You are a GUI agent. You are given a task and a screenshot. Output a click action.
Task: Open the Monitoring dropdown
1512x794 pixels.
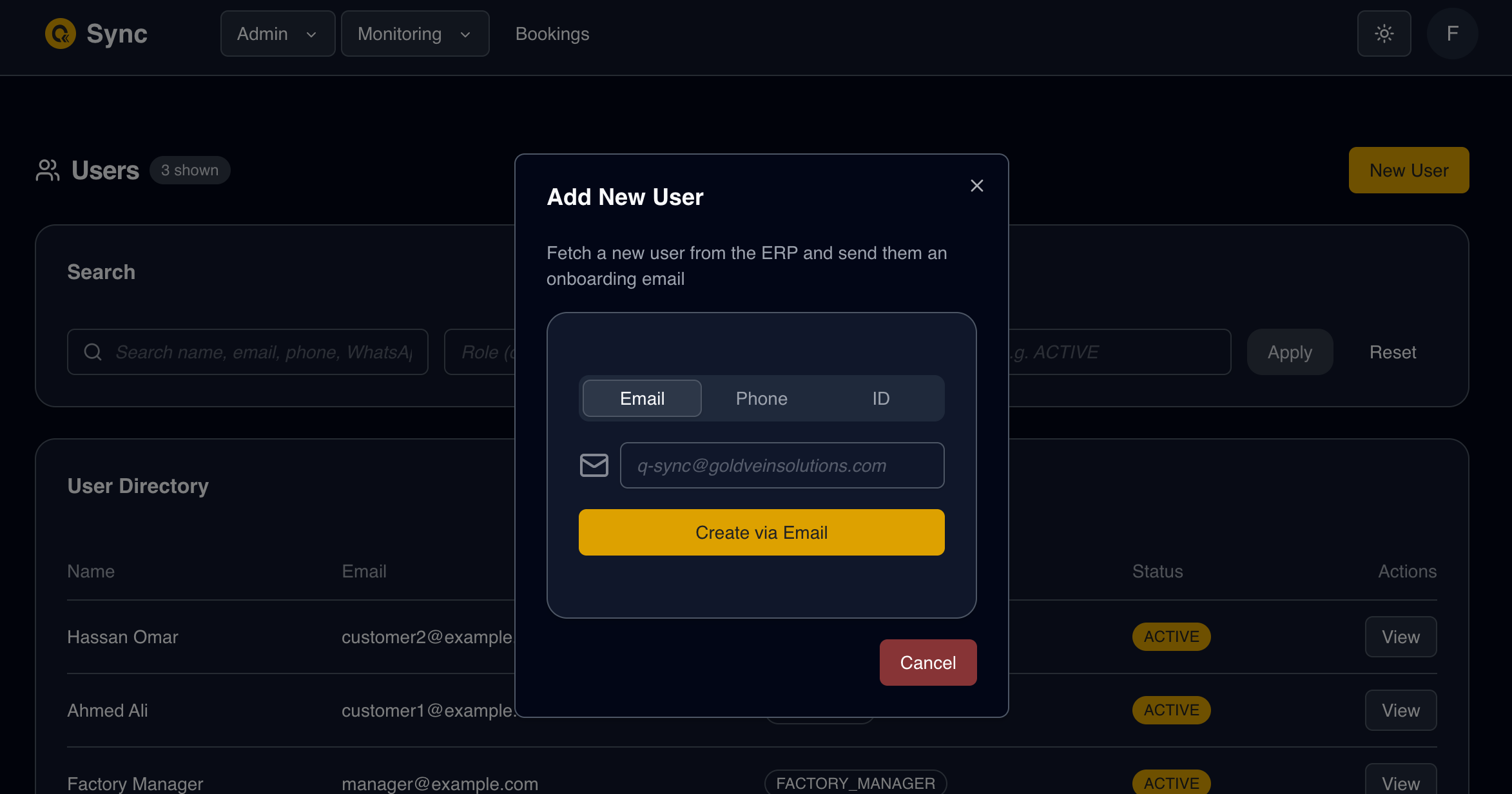tap(415, 34)
